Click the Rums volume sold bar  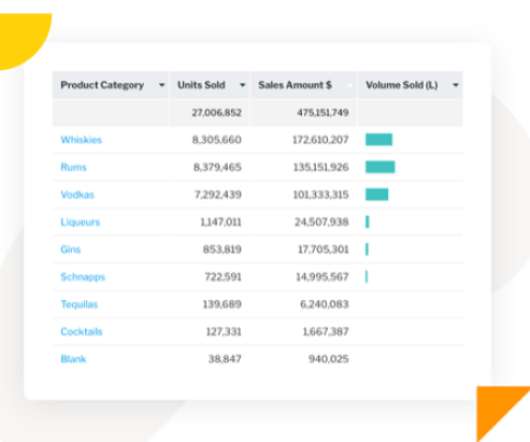(380, 167)
